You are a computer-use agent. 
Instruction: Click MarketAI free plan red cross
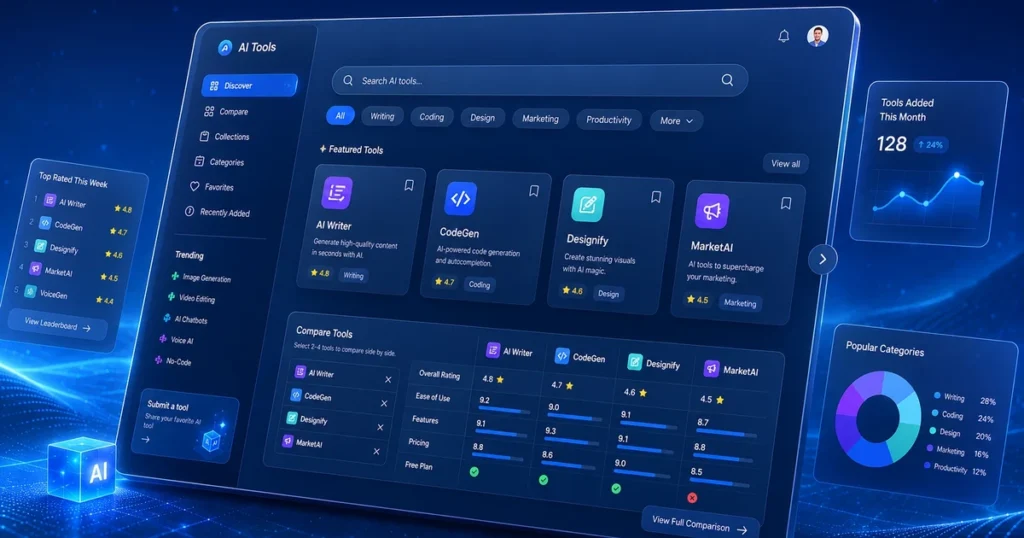pos(692,498)
